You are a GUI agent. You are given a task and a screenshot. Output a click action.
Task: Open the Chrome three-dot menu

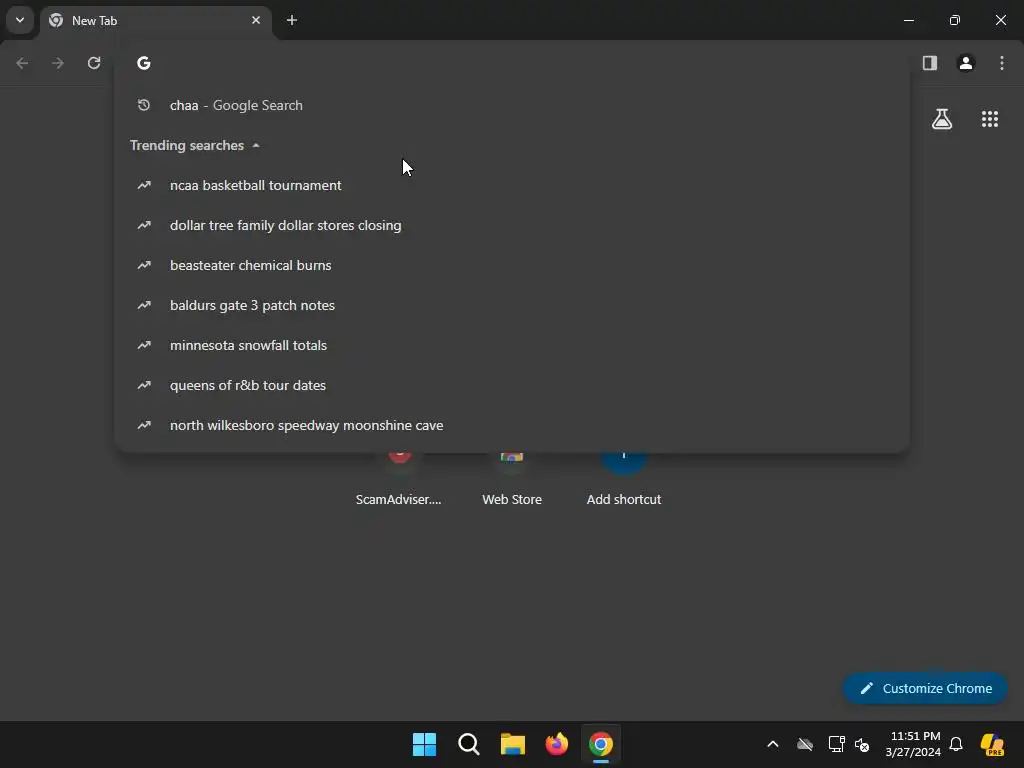[1002, 63]
